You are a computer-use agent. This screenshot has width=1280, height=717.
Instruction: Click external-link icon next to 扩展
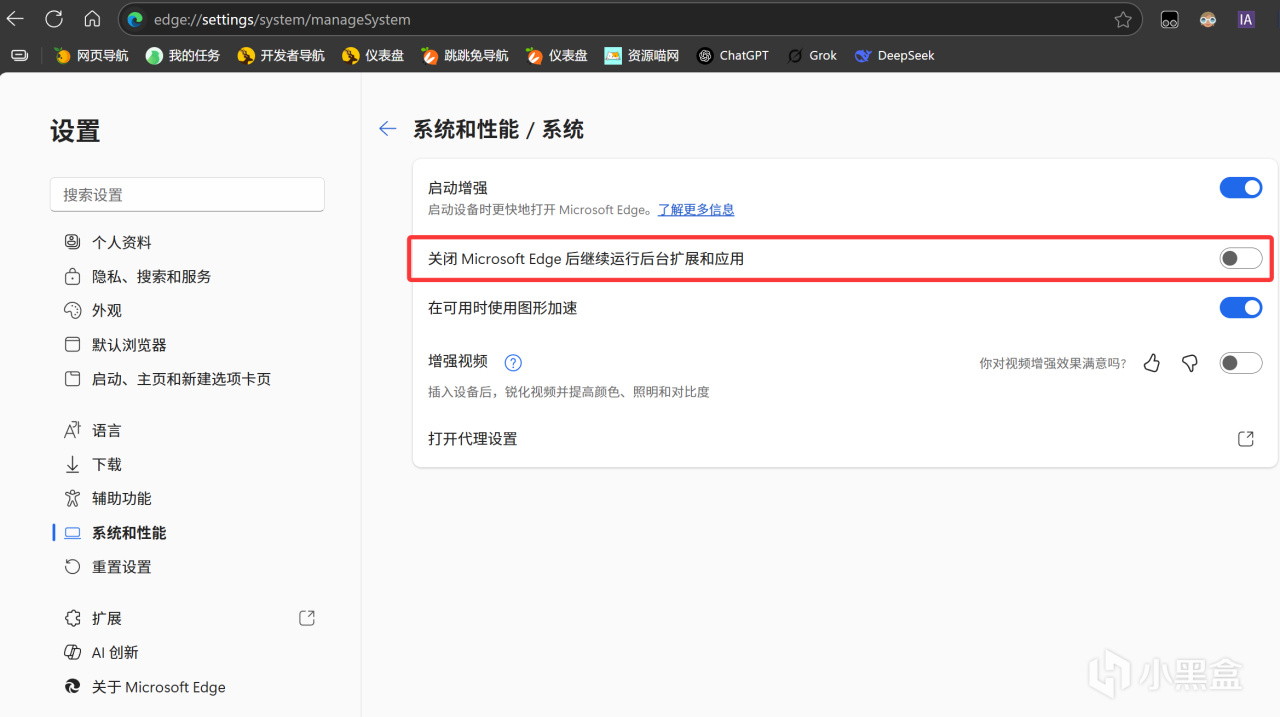307,618
